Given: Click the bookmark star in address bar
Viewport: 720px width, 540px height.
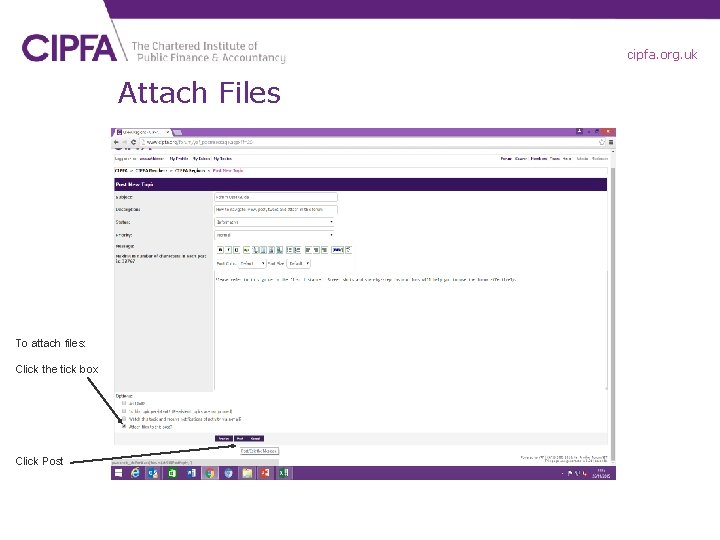Looking at the screenshot, I should point(602,142).
